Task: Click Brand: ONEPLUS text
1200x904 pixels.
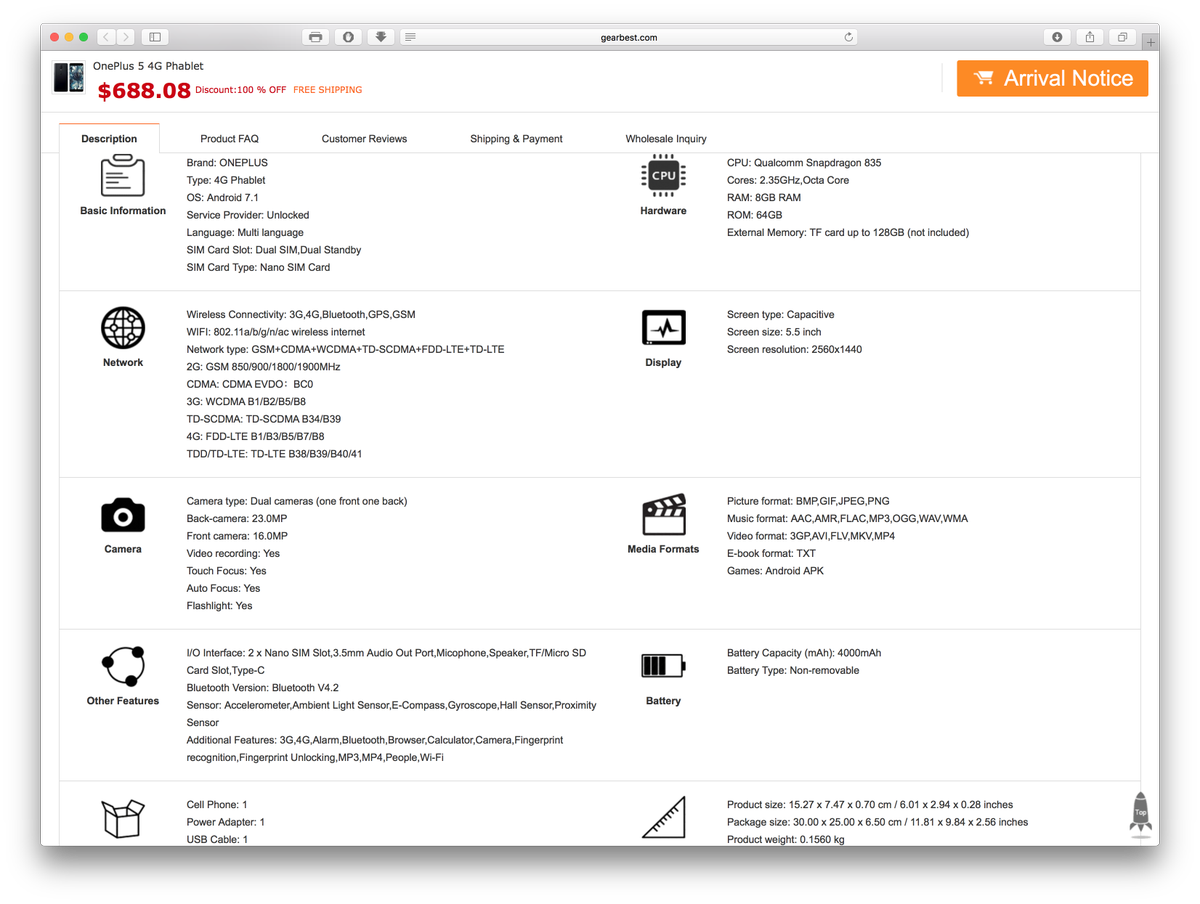Action: click(x=227, y=163)
